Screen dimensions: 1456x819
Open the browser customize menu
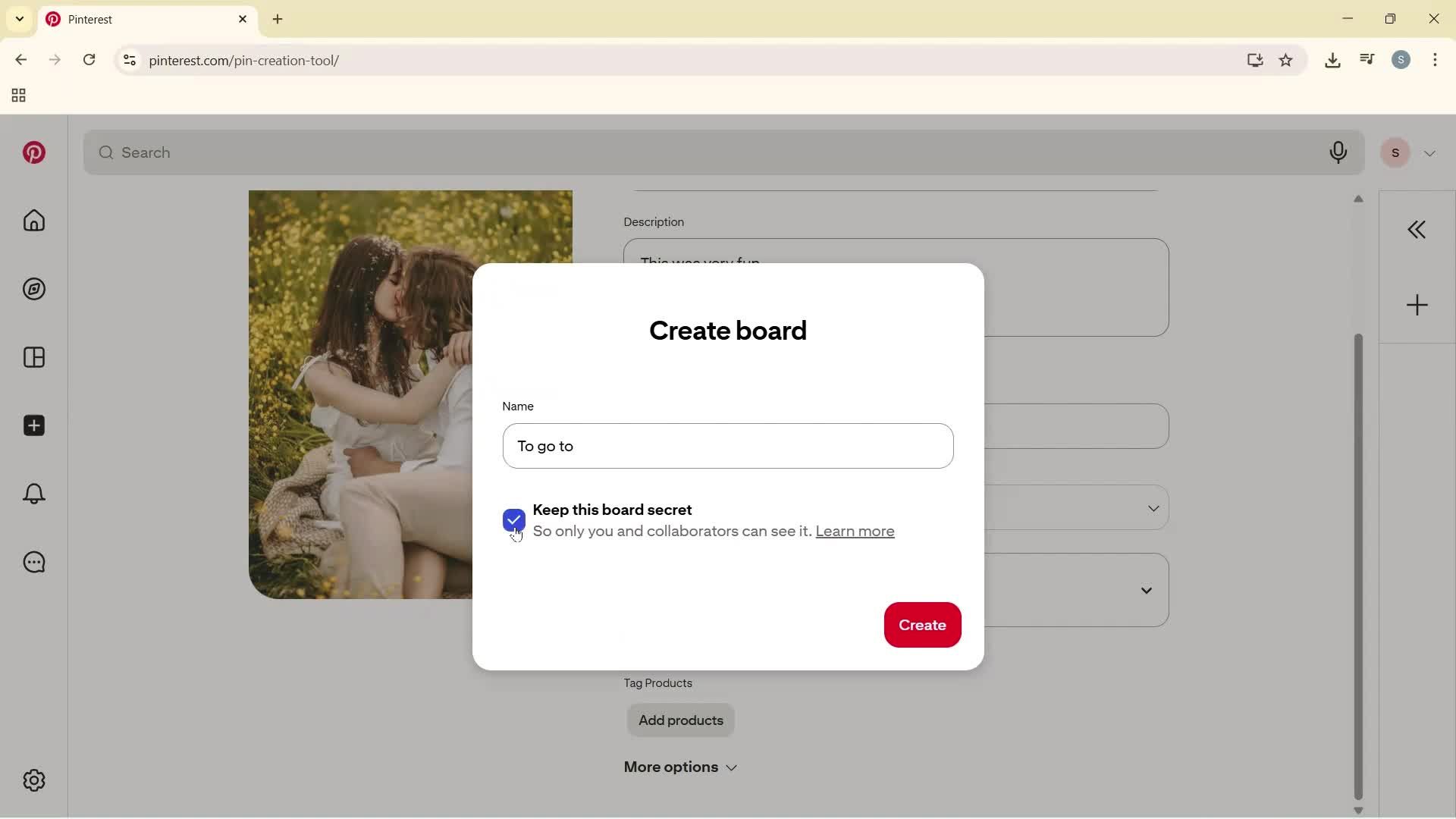[1436, 60]
